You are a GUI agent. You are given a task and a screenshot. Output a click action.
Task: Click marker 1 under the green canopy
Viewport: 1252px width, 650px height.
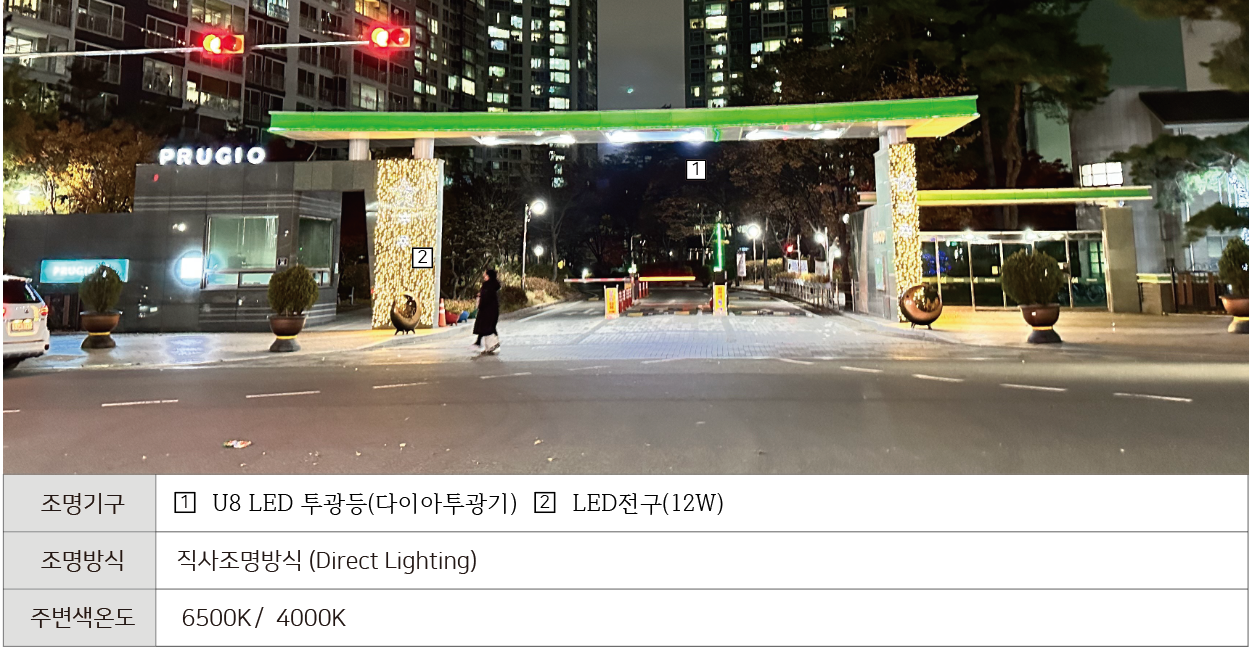point(696,170)
